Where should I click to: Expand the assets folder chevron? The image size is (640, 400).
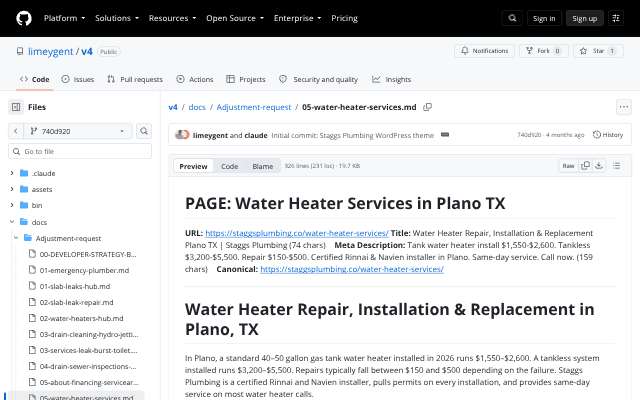click(12, 189)
